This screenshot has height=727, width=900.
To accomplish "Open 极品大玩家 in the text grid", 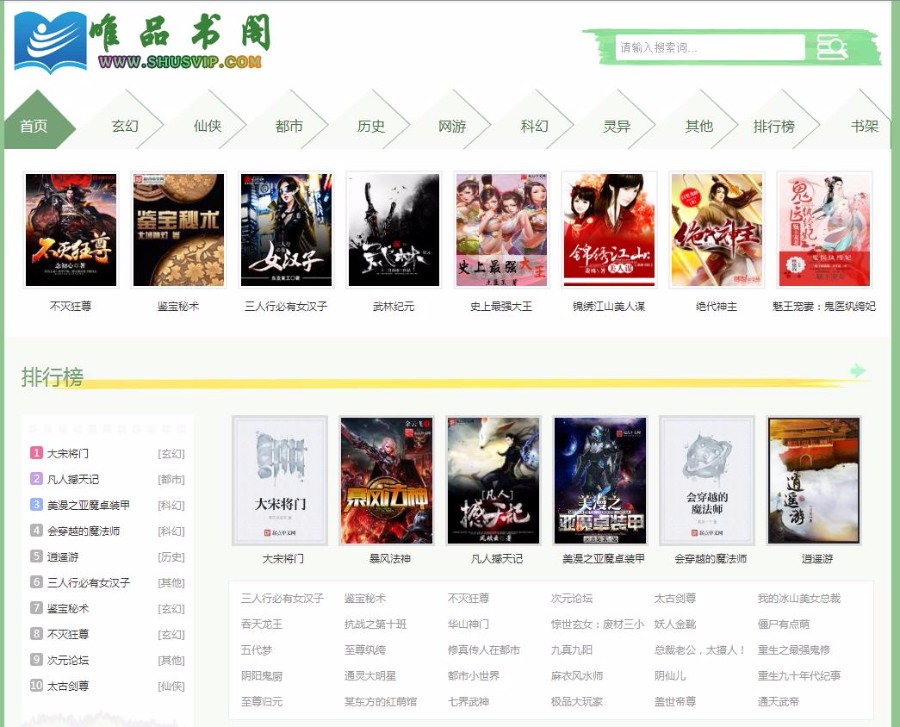I will click(x=577, y=701).
